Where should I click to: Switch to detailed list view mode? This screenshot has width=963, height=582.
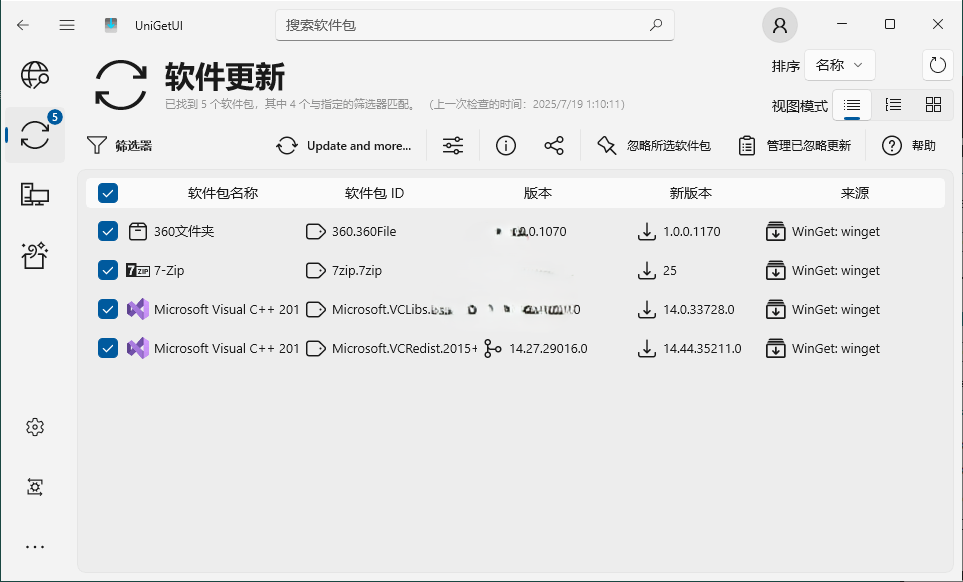click(x=893, y=105)
